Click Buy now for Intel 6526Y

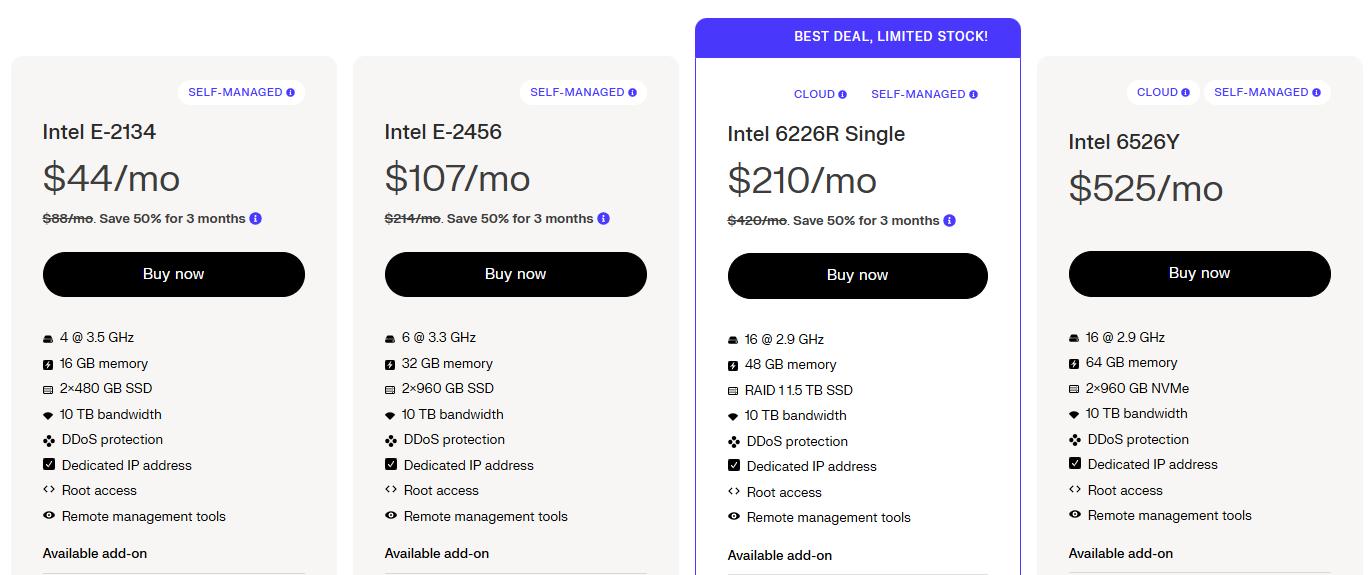point(1199,274)
